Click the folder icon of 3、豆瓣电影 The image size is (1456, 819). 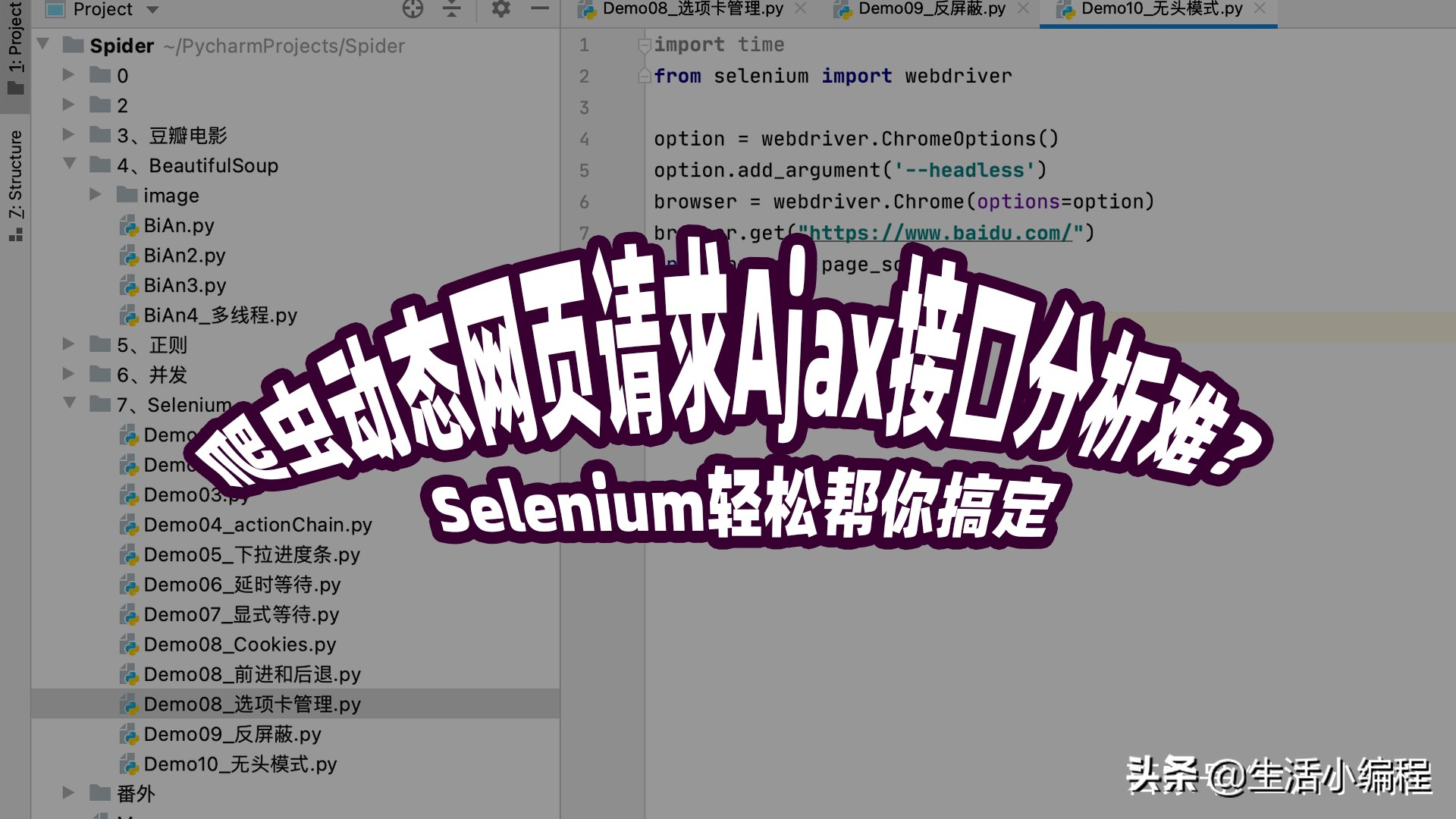pos(100,135)
